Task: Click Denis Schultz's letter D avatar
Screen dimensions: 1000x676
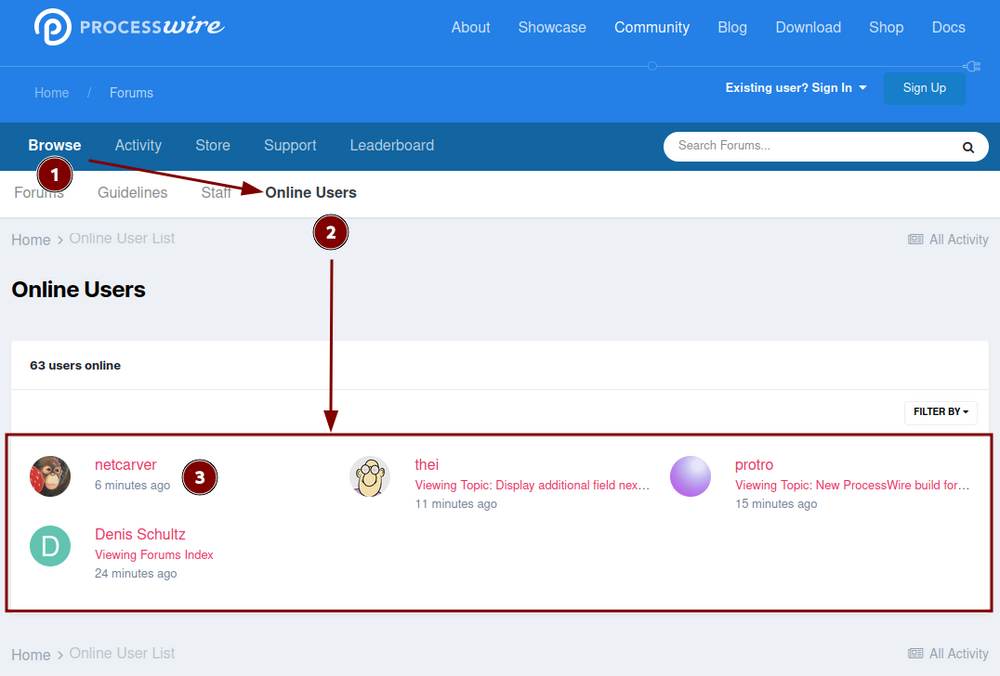Action: pos(50,546)
